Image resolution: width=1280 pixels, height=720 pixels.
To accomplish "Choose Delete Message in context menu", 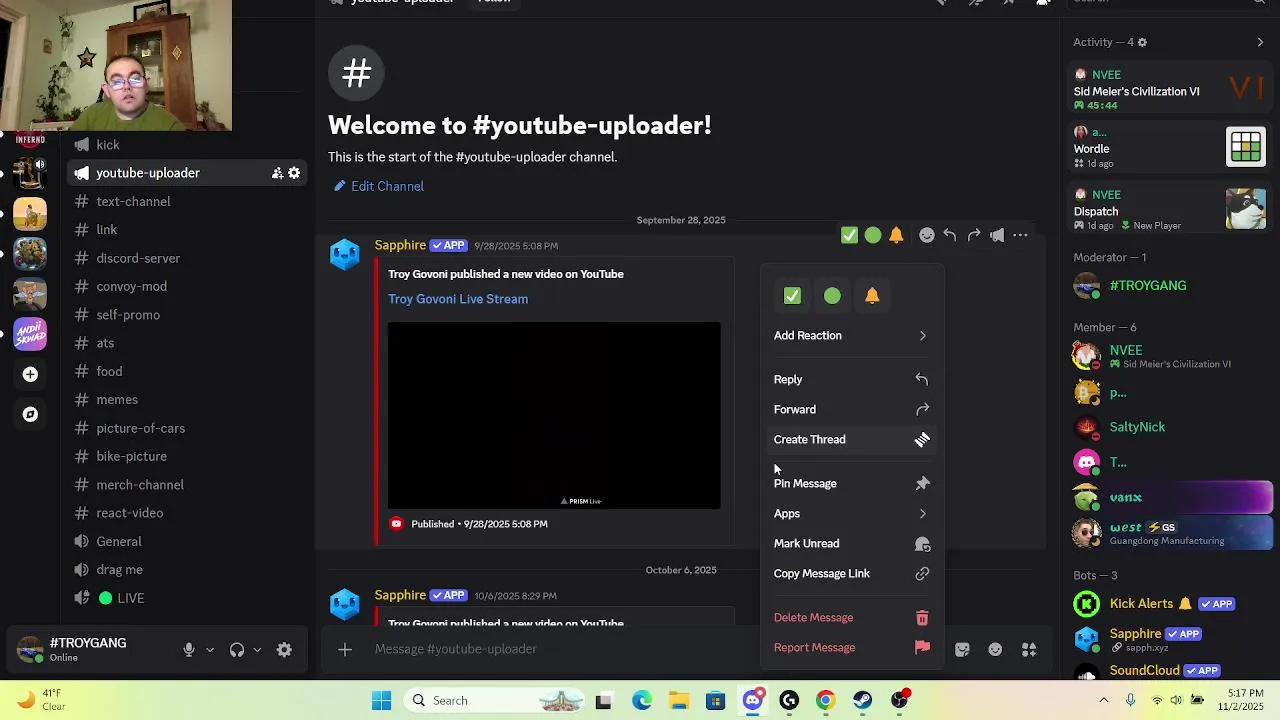I will pos(851,618).
